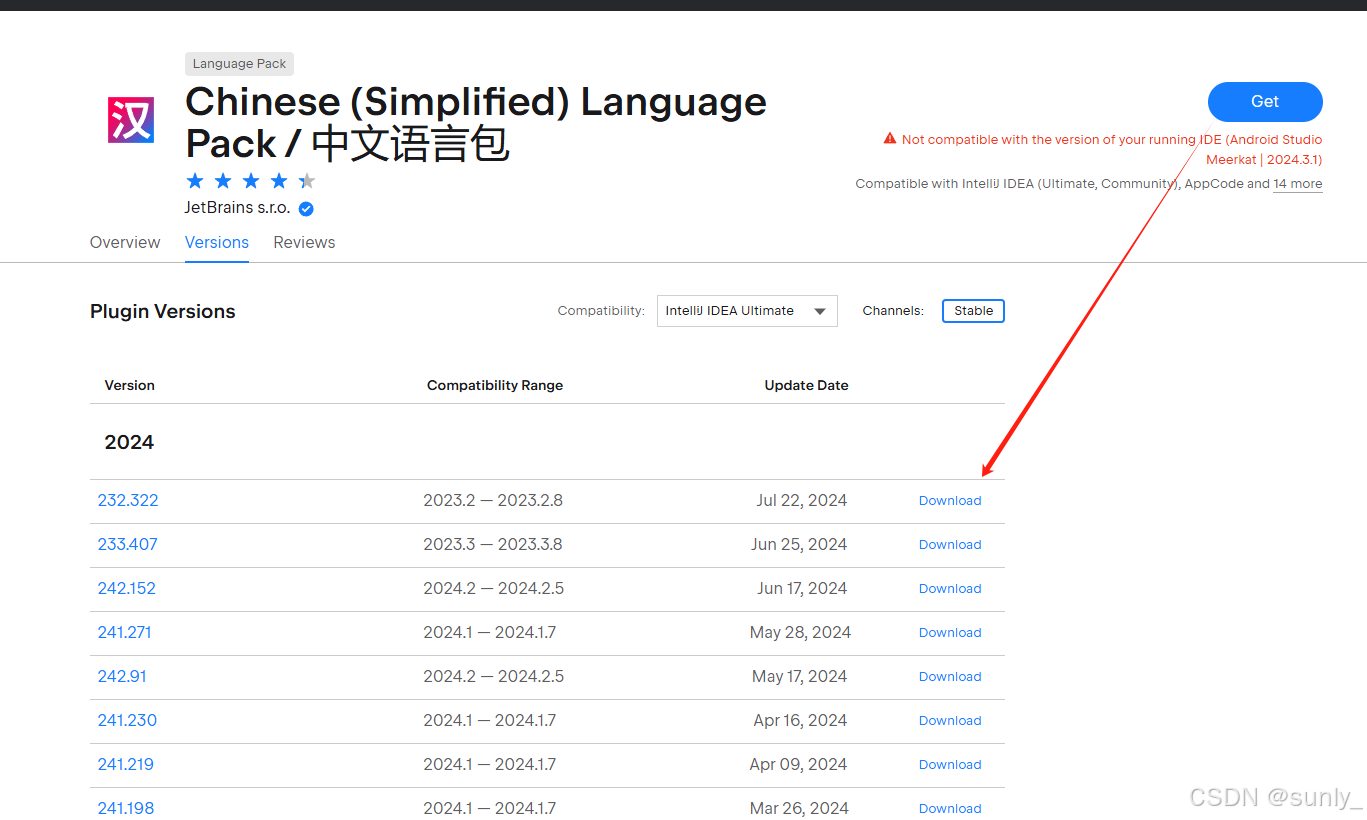Viewport: 1367px width, 820px height.
Task: Open version 241.198 details
Action: point(126,808)
